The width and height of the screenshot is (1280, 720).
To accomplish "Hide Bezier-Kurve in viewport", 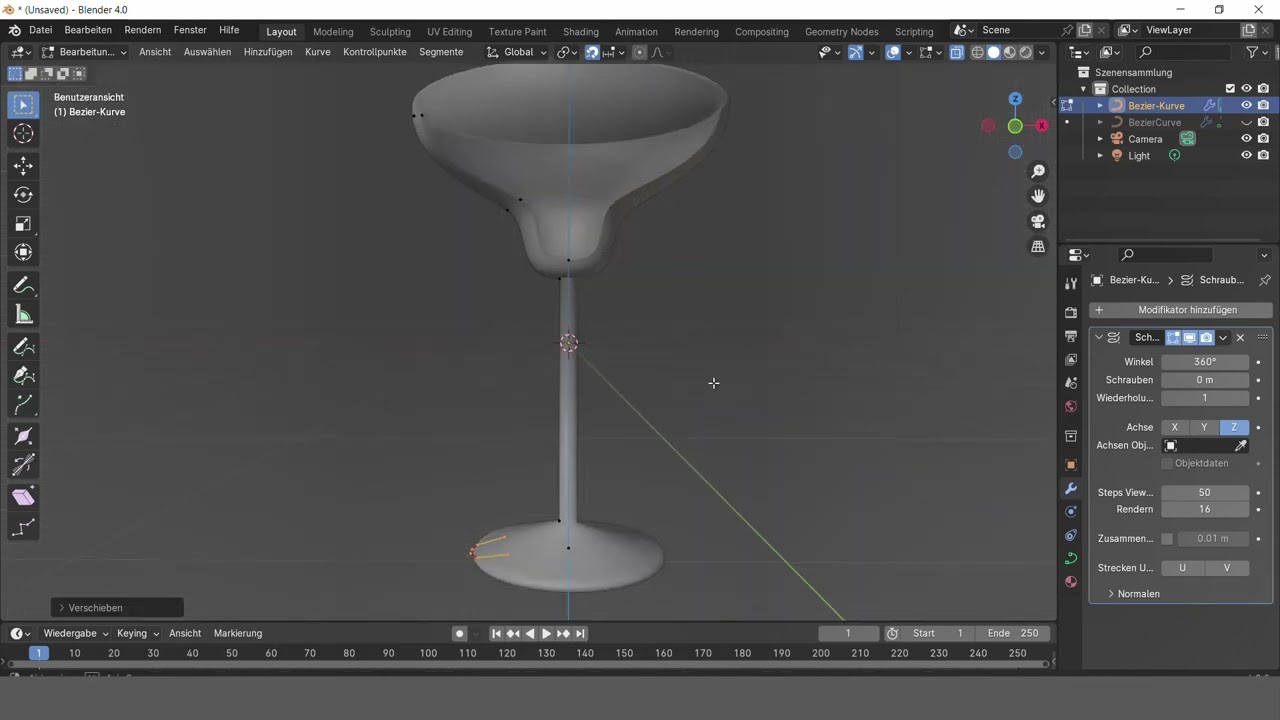I will click(1246, 105).
